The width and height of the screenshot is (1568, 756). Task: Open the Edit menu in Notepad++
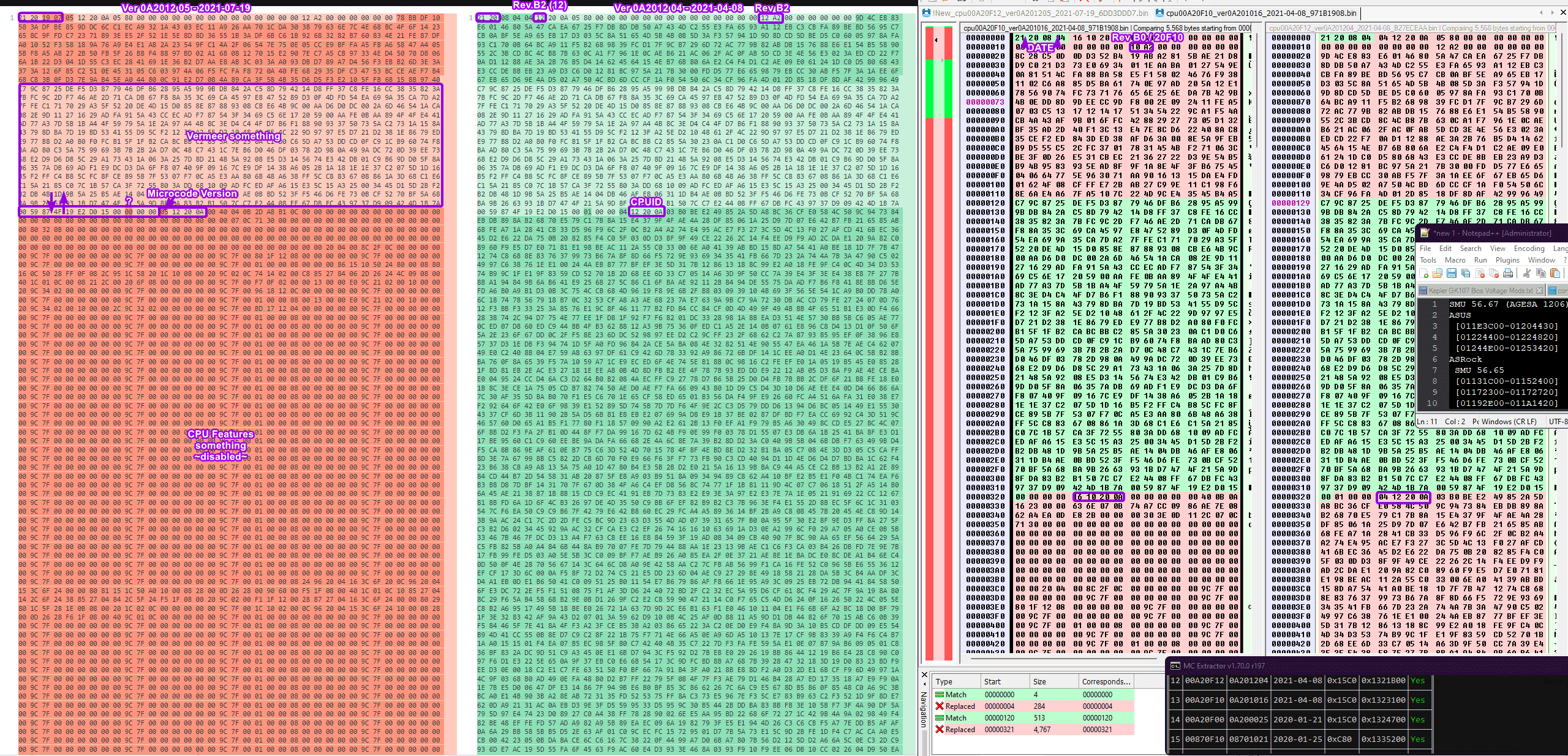point(1445,249)
